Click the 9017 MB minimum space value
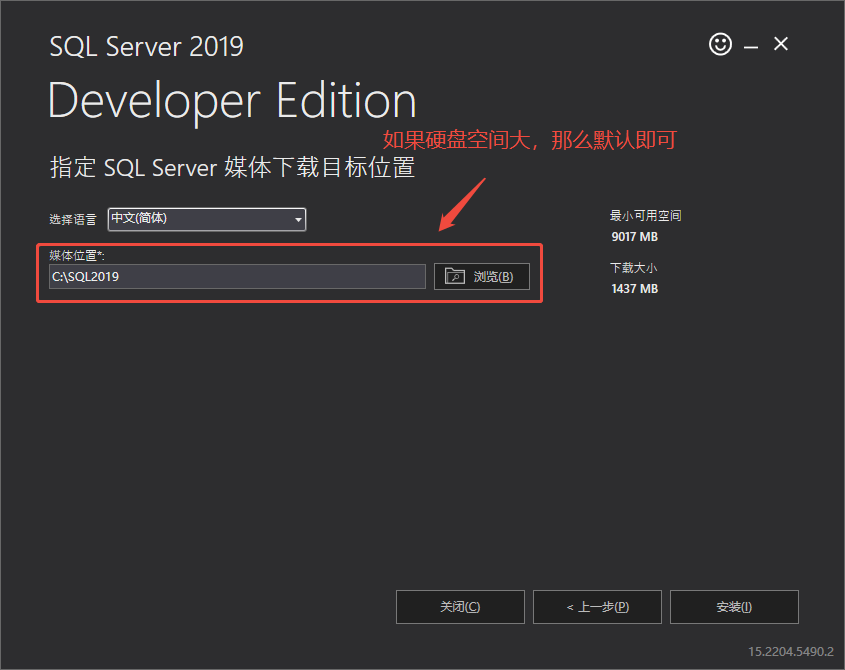The width and height of the screenshot is (845, 670). pyautogui.click(x=634, y=237)
